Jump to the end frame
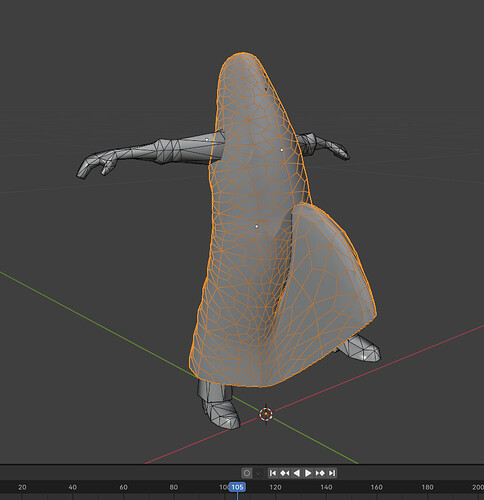Screen dimensions: 484x500 [332, 473]
